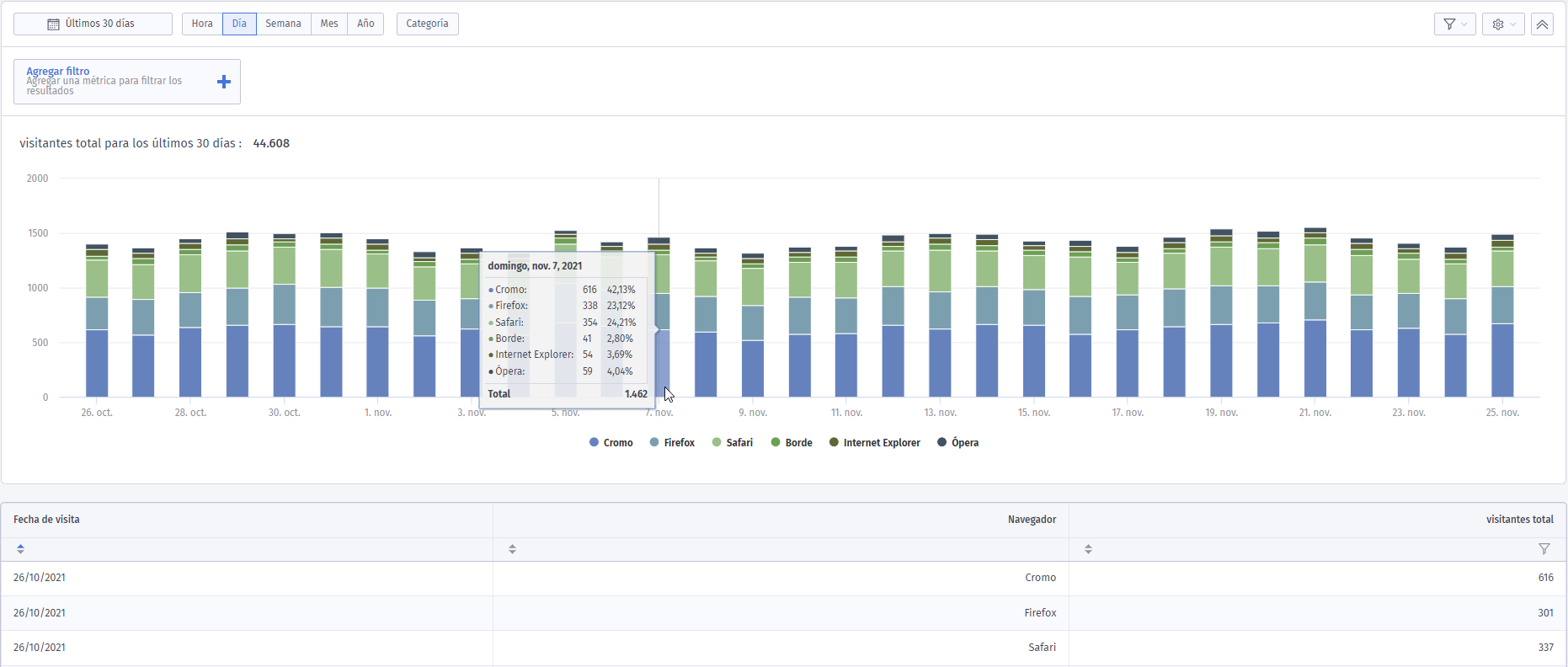Select the Hora grouping tab

pos(202,24)
